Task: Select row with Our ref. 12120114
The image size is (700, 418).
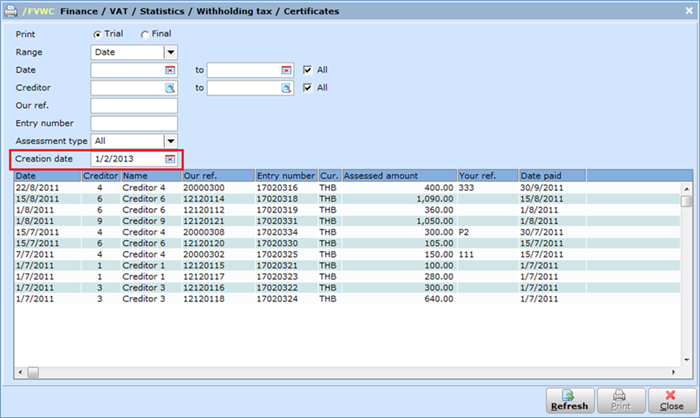Action: click(347, 199)
